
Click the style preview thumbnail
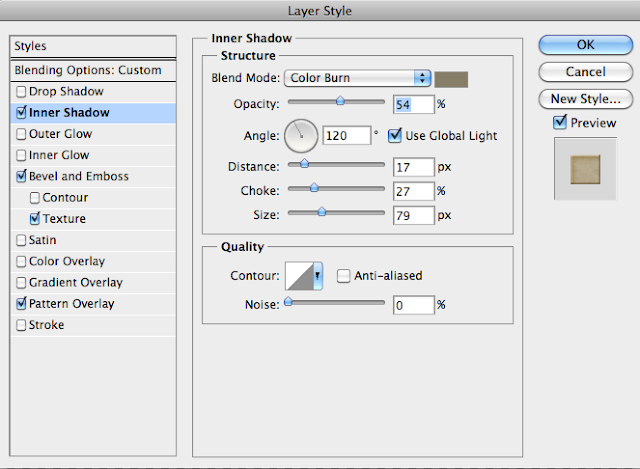pyautogui.click(x=585, y=166)
